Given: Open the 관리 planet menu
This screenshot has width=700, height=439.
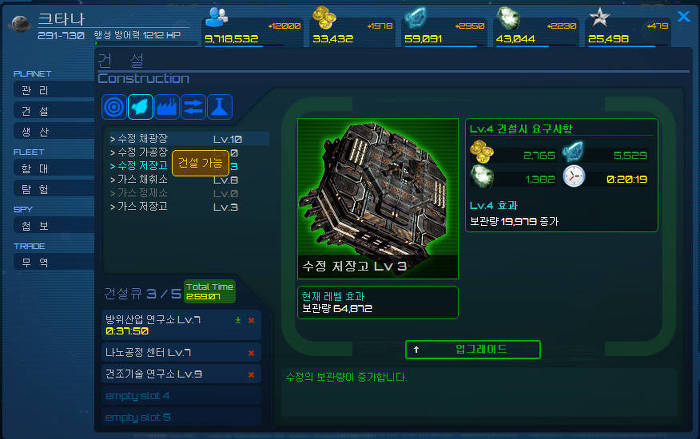Looking at the screenshot, I should click(x=54, y=90).
